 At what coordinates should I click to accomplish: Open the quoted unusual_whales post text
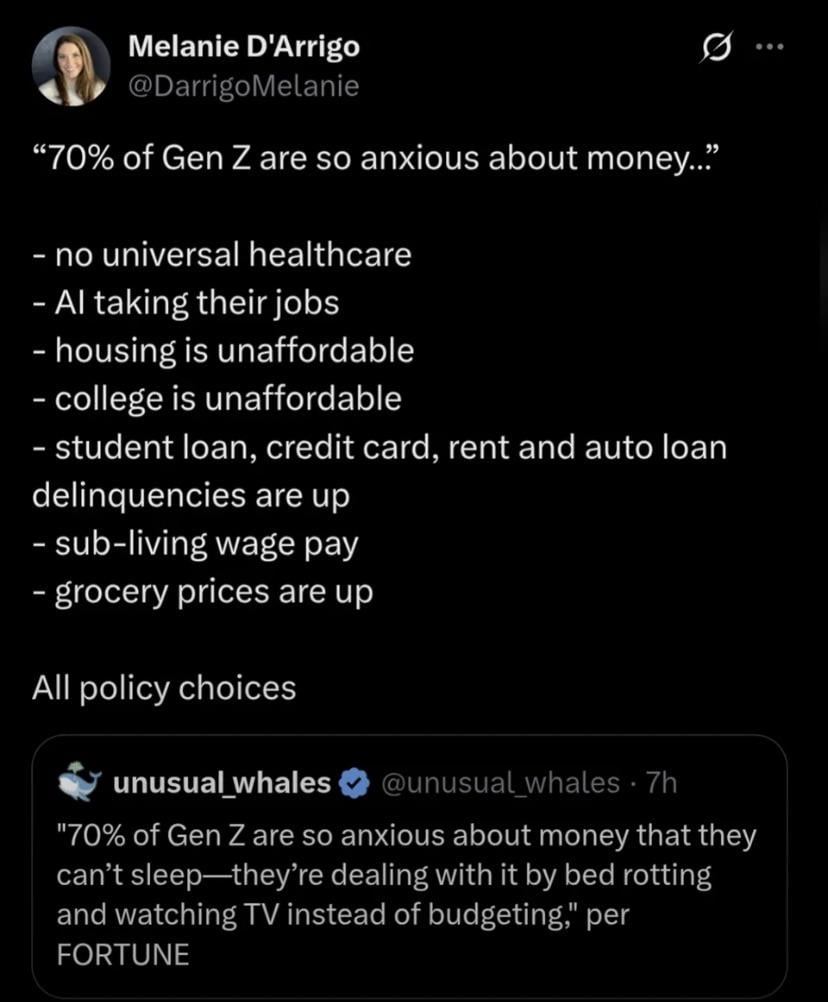400,875
